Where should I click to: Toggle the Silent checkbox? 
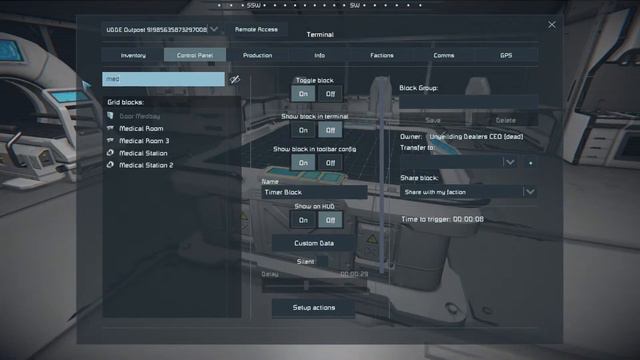click(322, 262)
